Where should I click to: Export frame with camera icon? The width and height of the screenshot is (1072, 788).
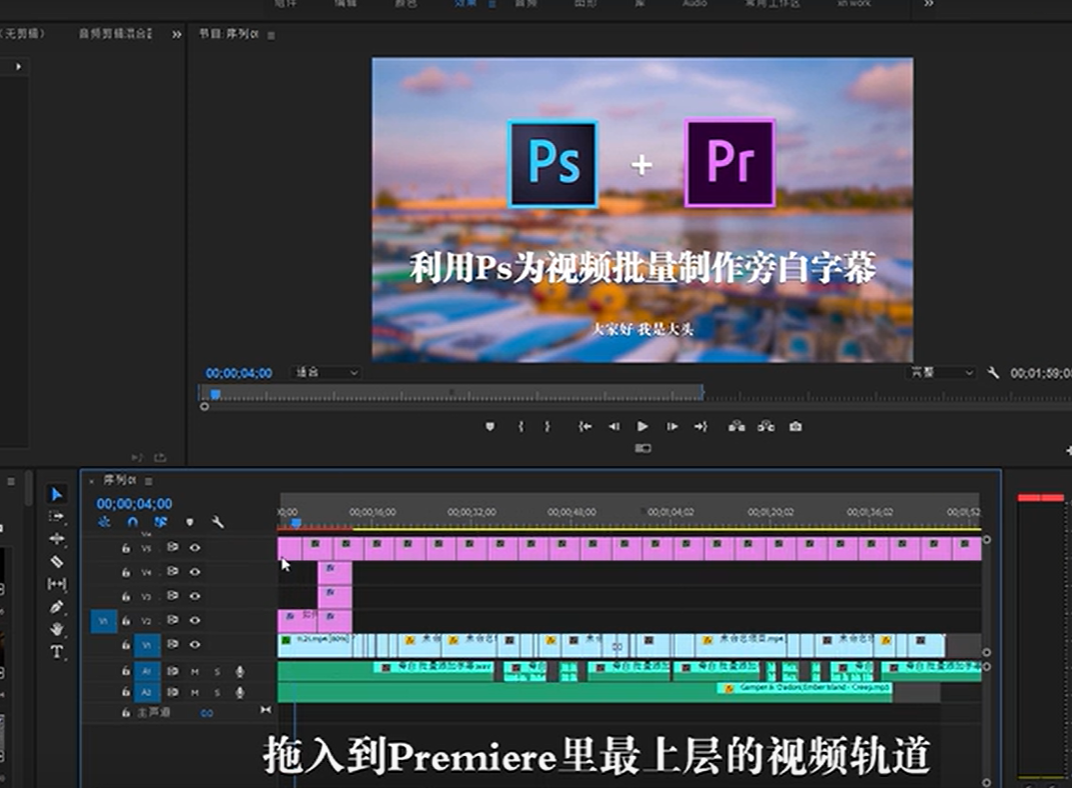[x=795, y=426]
